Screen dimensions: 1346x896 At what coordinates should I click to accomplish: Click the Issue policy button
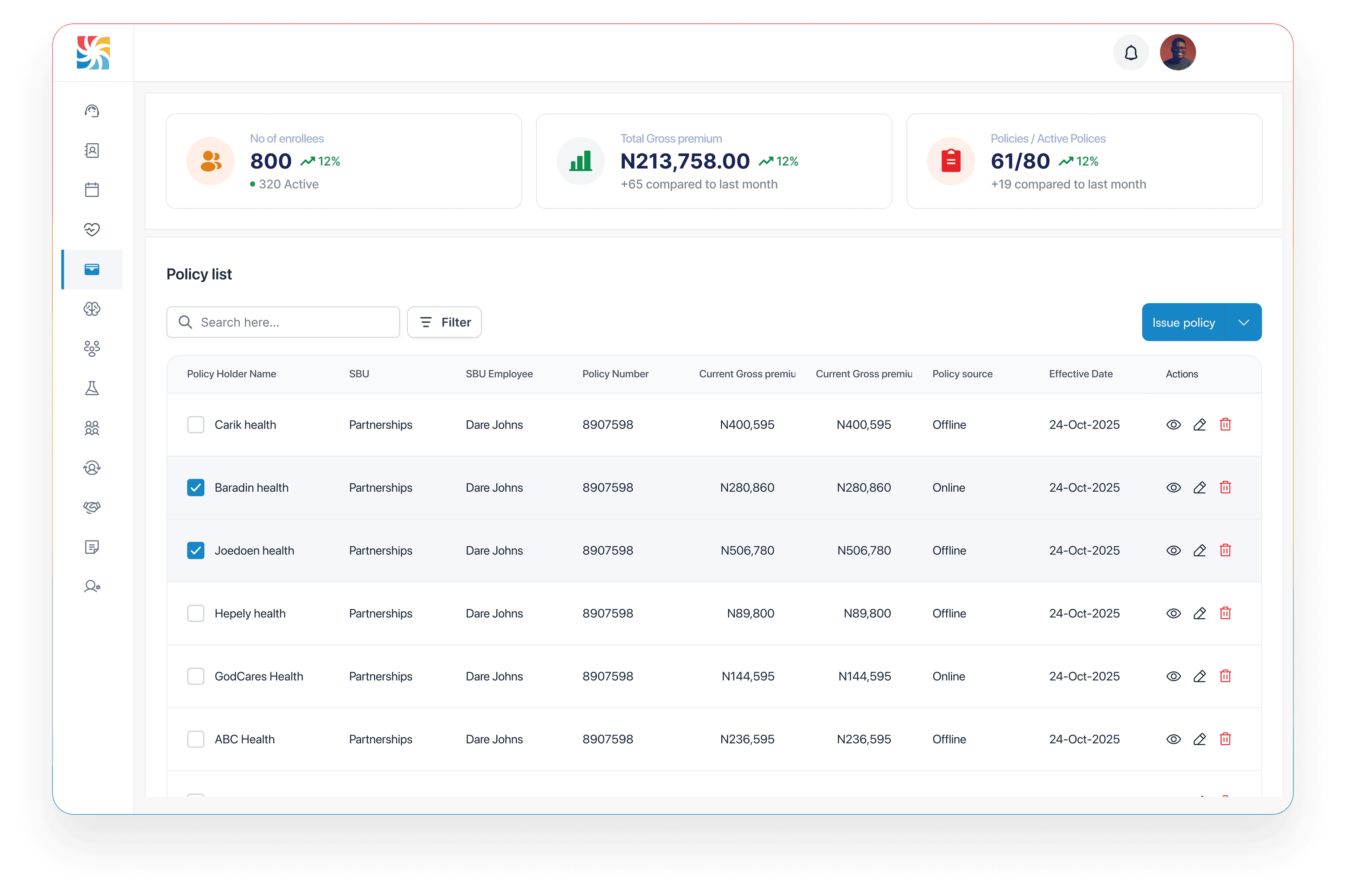[1183, 322]
